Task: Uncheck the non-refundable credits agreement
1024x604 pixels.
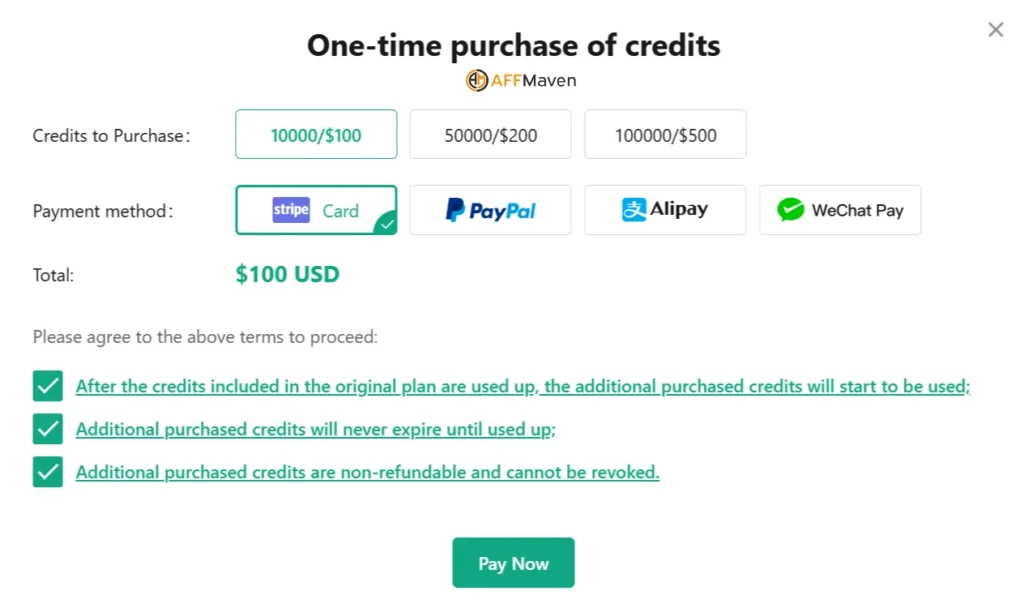Action: pos(48,471)
